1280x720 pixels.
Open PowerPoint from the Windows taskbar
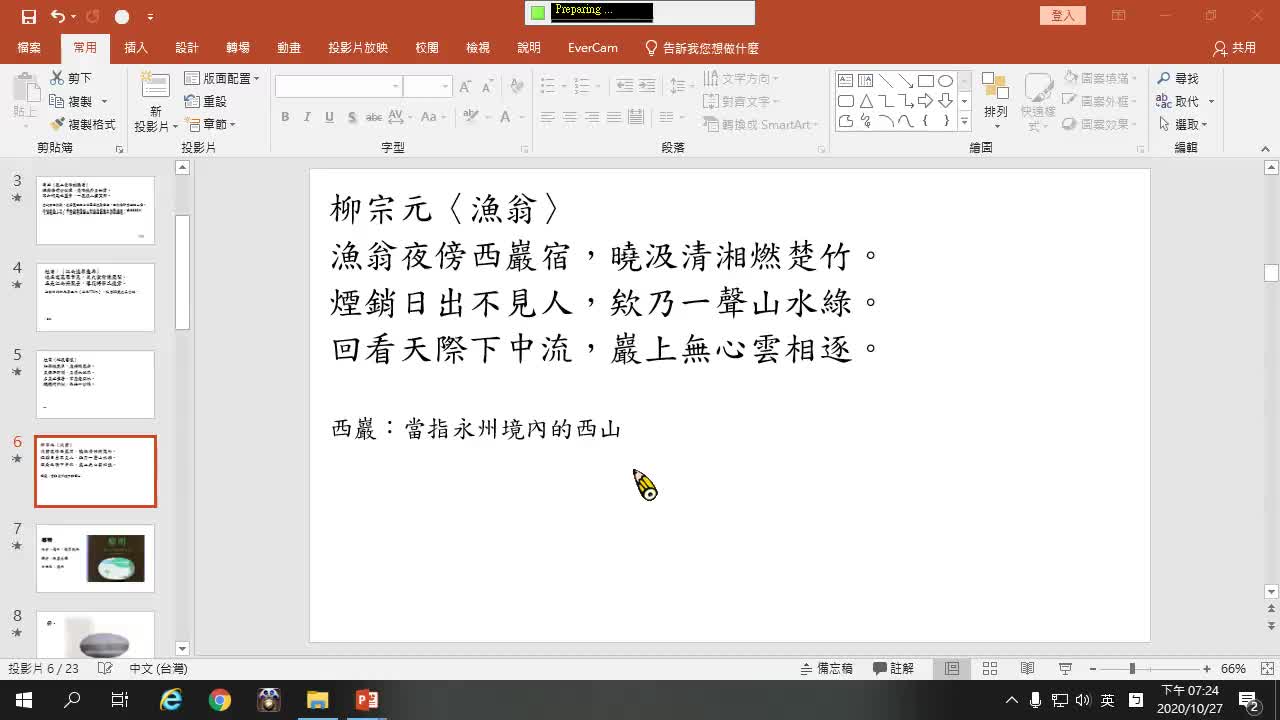pyautogui.click(x=367, y=700)
